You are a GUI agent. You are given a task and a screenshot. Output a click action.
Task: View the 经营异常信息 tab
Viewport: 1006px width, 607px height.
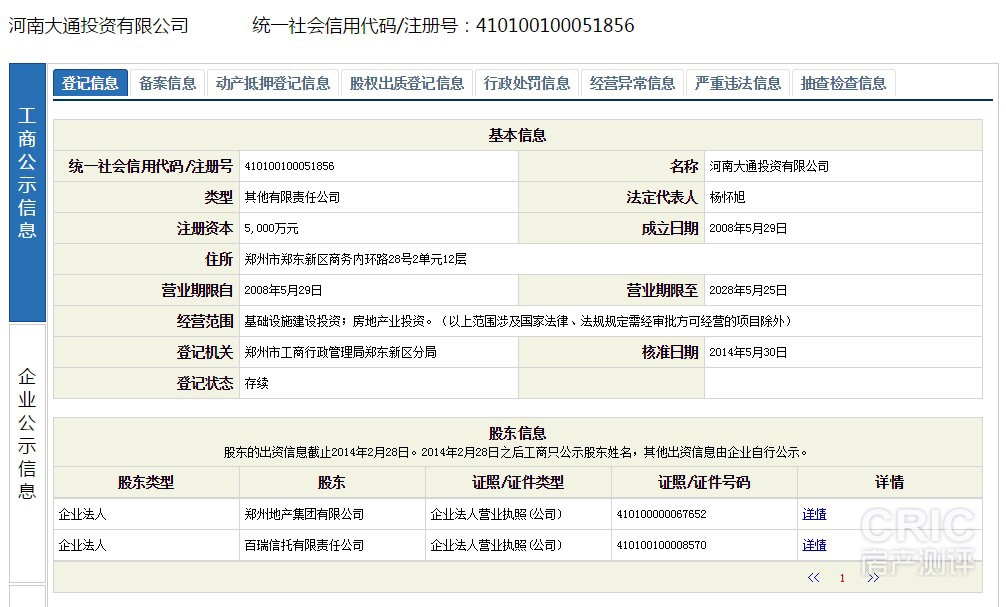(x=633, y=83)
